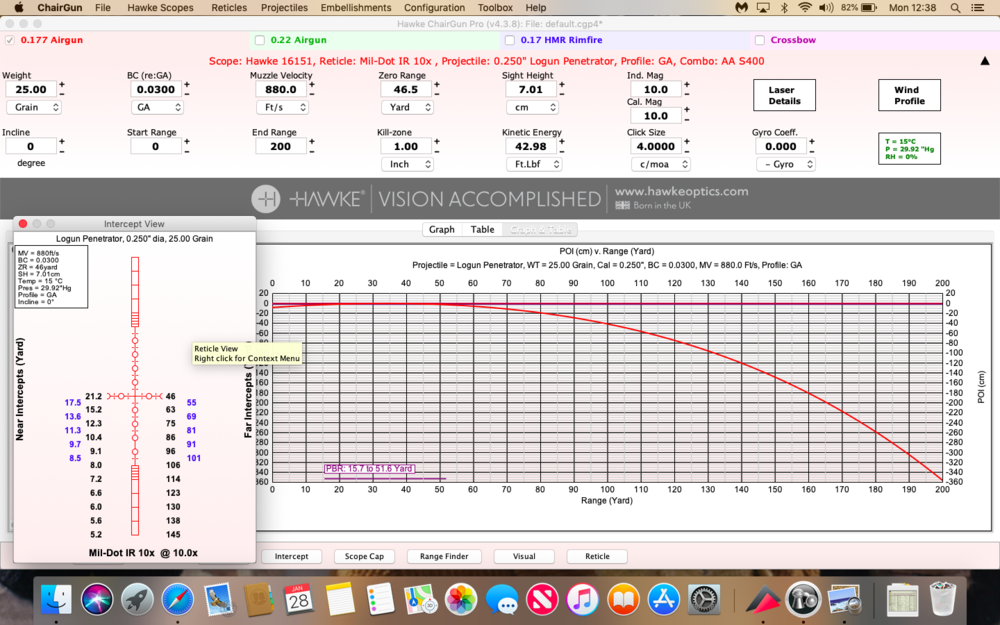Click the Weight value field
Viewport: 1000px width, 625px height.
(x=31, y=89)
